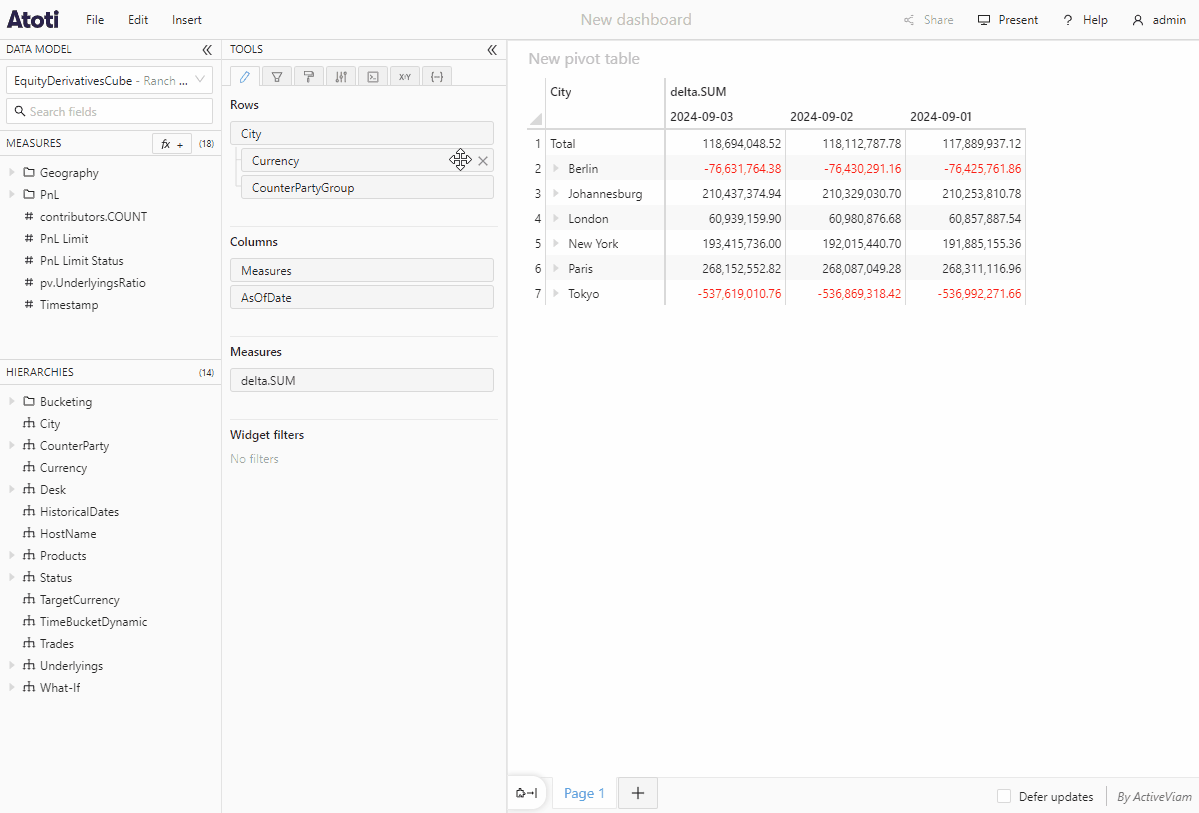Screen dimensions: 1199x813
Task: Click the contributors.COUNT measure
Action: pyautogui.click(x=93, y=216)
